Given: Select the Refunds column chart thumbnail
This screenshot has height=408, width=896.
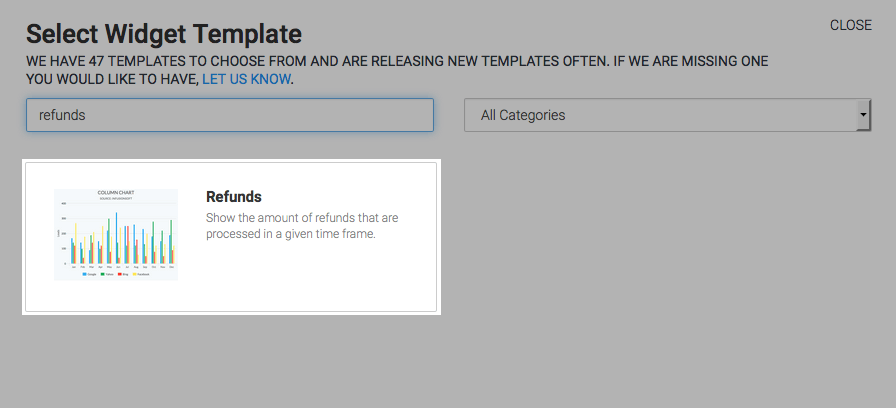Looking at the screenshot, I should tap(116, 235).
